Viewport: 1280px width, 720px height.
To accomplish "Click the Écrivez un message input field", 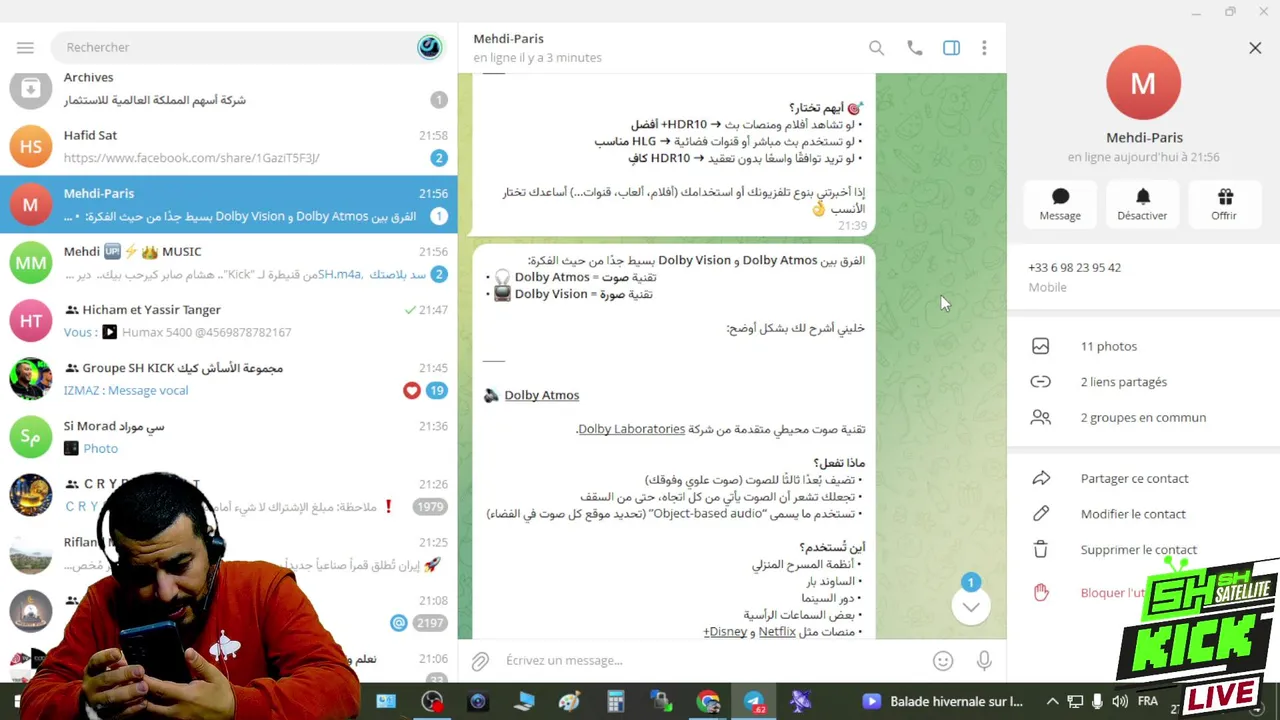I will (710, 661).
